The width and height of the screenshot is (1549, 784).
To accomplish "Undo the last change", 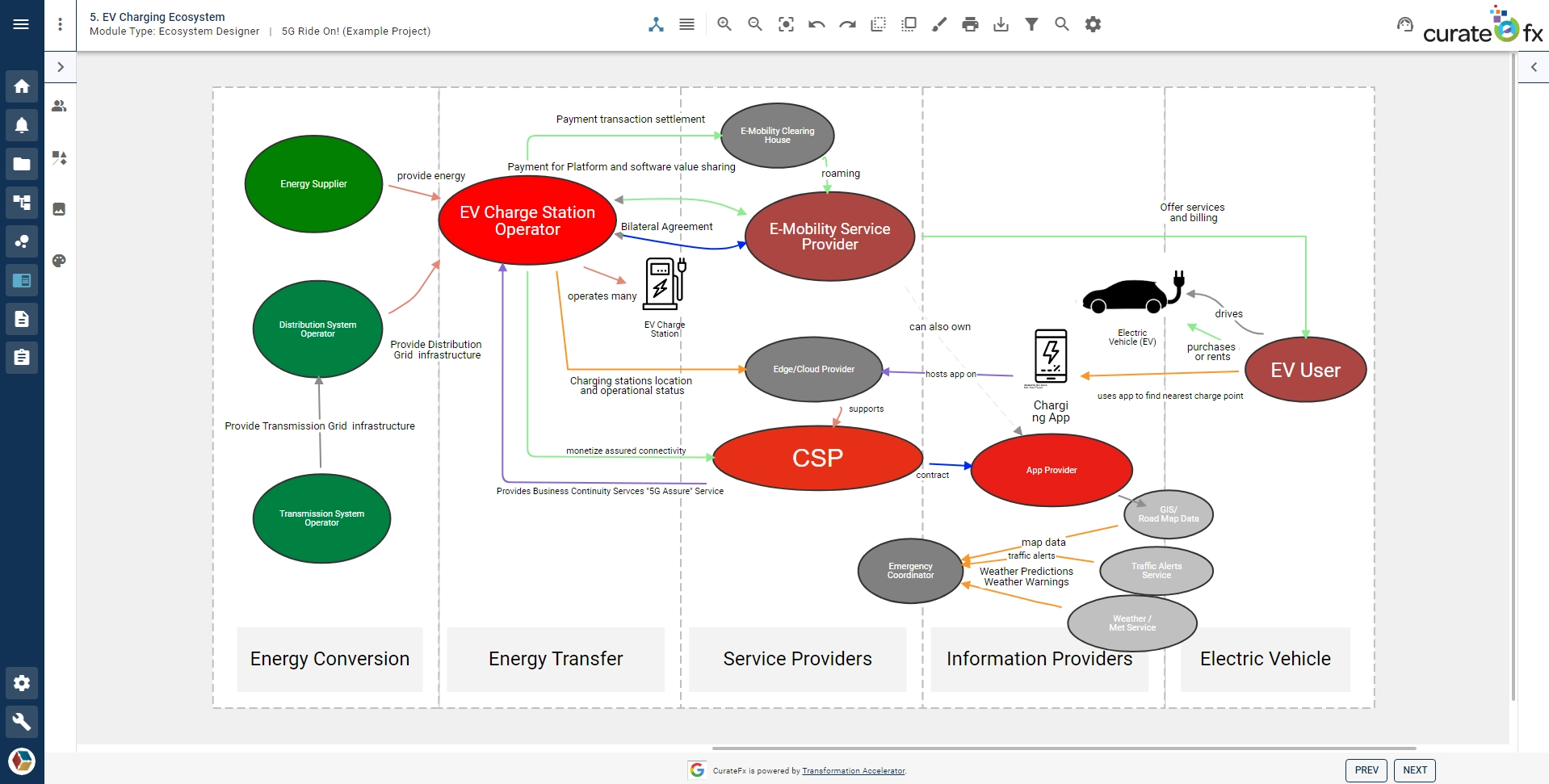I will [816, 24].
